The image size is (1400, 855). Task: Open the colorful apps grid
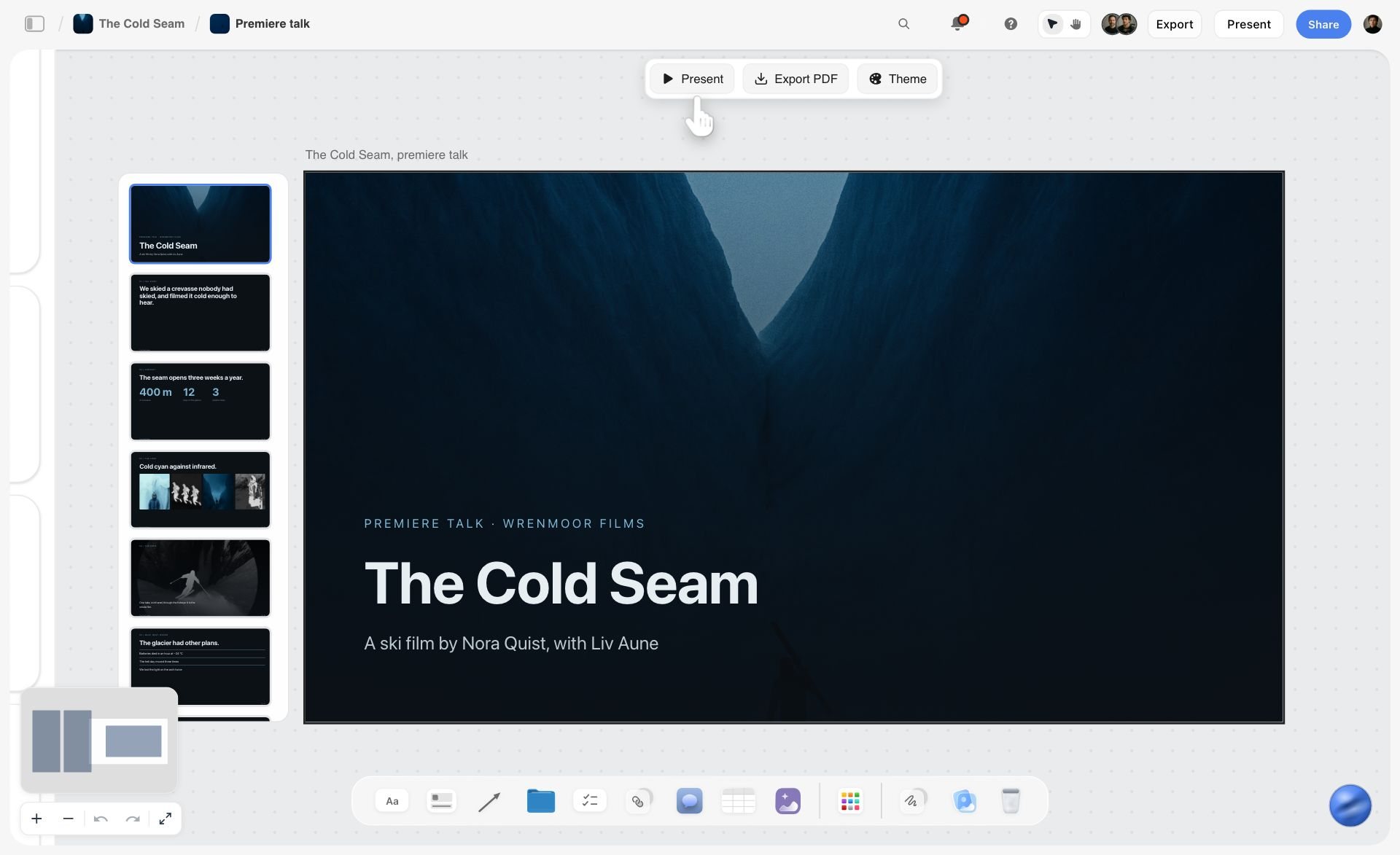[x=850, y=801]
